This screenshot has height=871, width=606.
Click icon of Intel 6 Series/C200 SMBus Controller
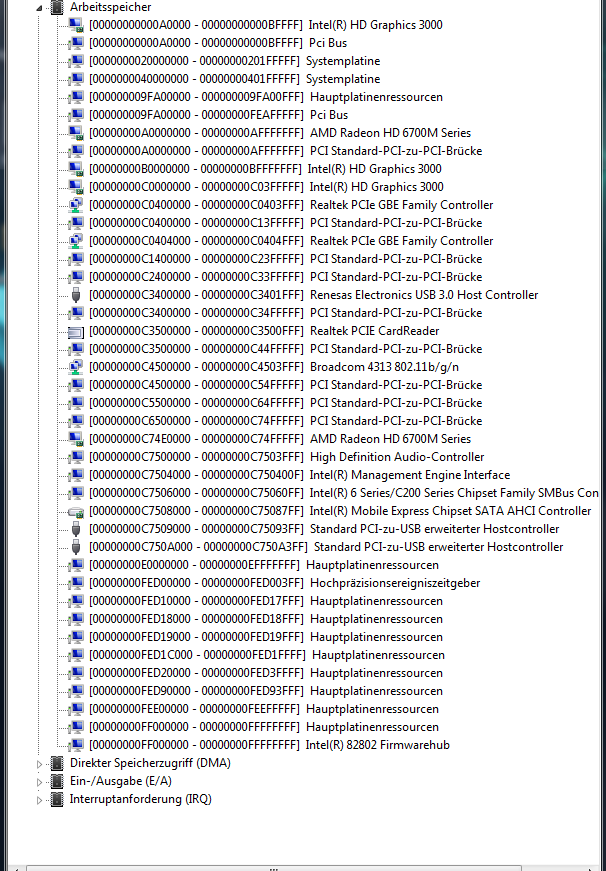click(x=76, y=493)
